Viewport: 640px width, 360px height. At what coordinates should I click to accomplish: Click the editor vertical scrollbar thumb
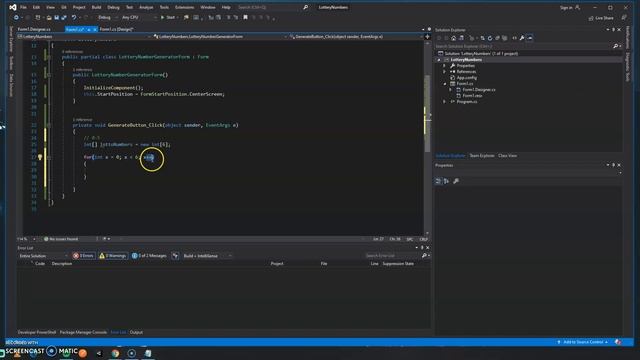pyautogui.click(x=427, y=113)
